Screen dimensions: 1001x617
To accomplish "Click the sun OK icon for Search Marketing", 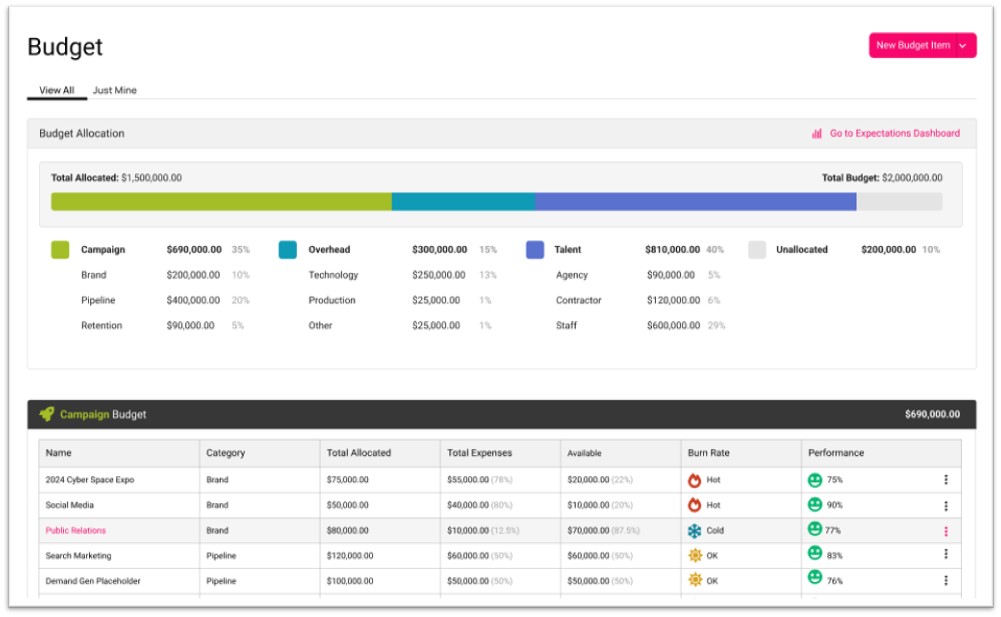I will coord(695,556).
